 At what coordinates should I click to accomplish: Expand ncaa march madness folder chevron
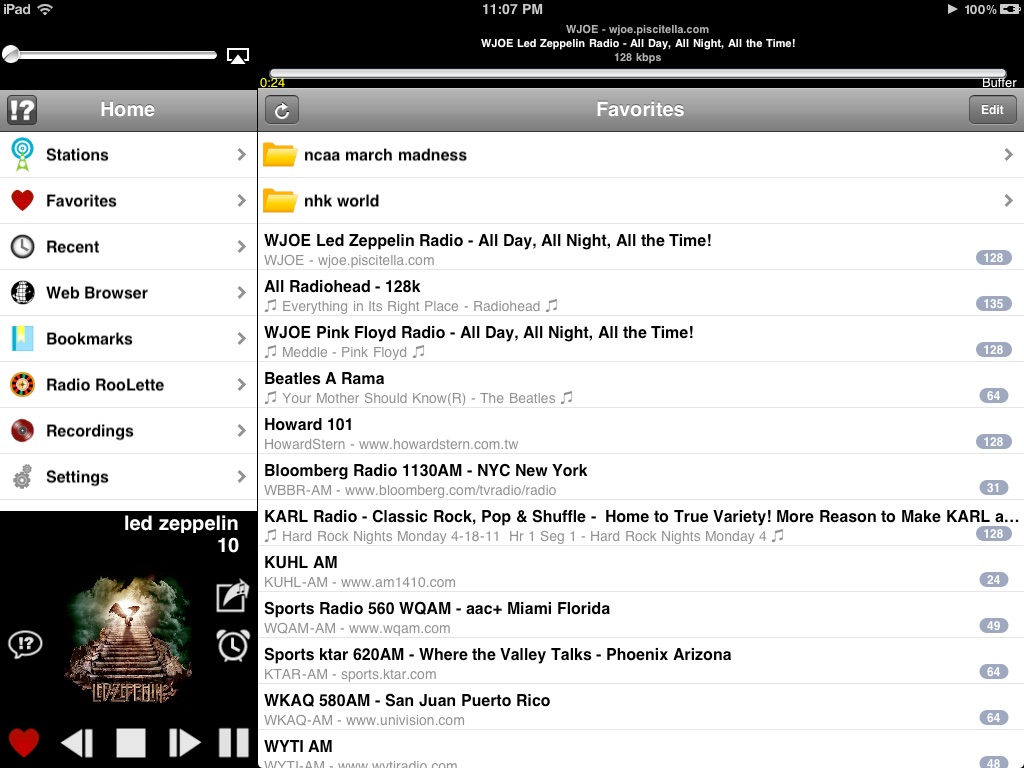point(1008,155)
